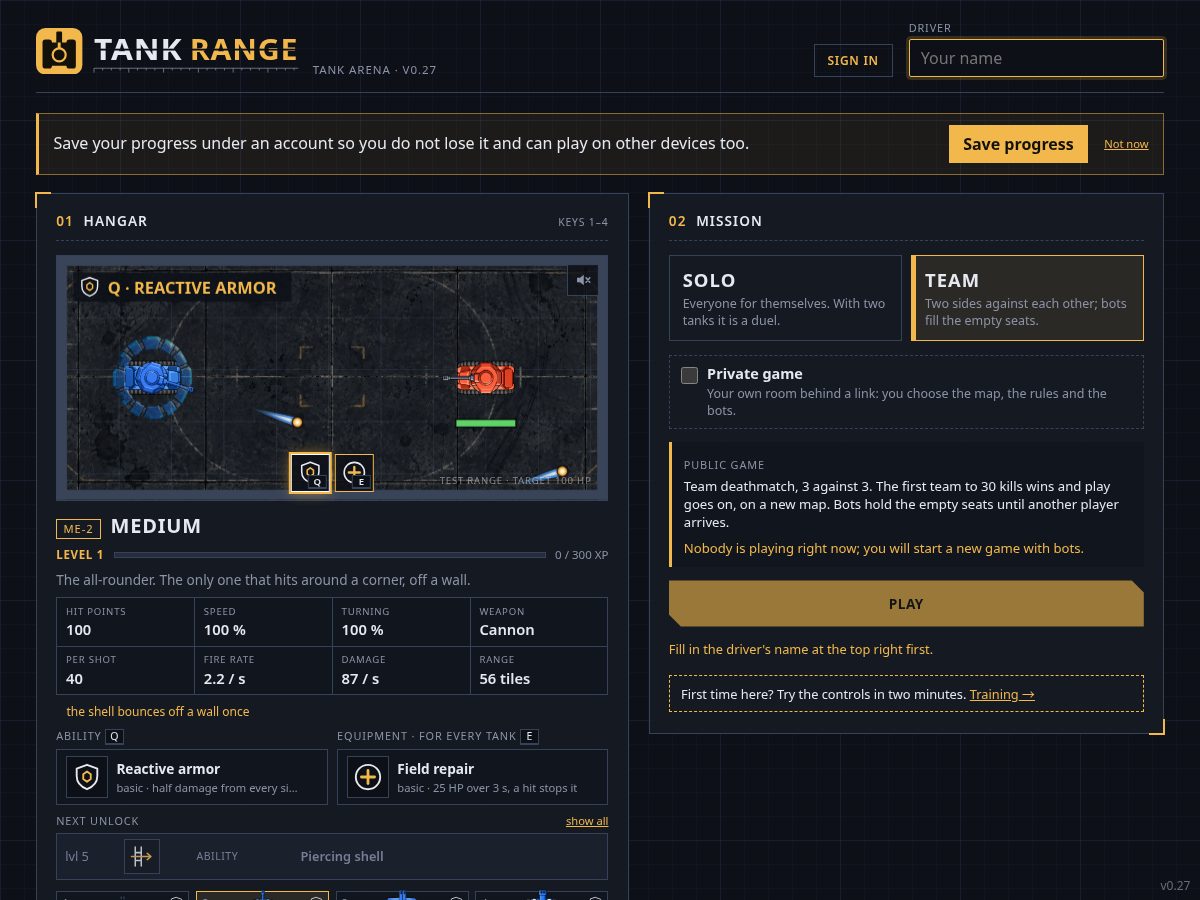The image size is (1200, 900).
Task: Activate the Q reactive armor hotbar icon
Action: 310,473
